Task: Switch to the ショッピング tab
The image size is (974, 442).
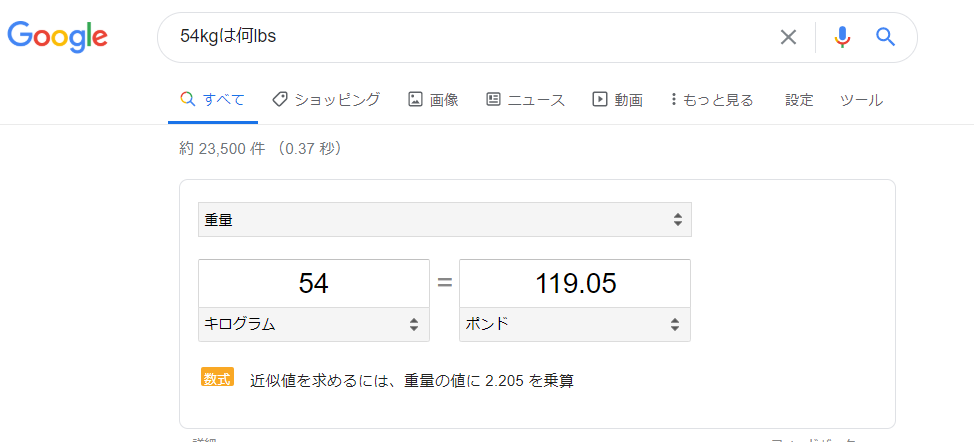Action: (327, 99)
